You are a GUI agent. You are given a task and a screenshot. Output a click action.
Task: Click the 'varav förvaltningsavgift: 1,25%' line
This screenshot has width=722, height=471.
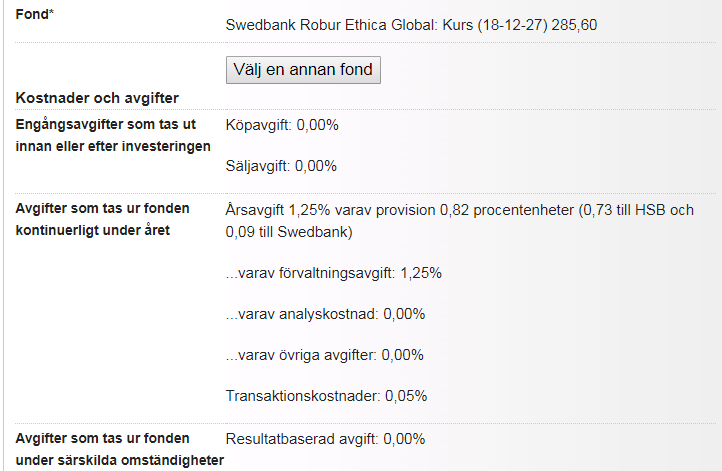coord(334,273)
